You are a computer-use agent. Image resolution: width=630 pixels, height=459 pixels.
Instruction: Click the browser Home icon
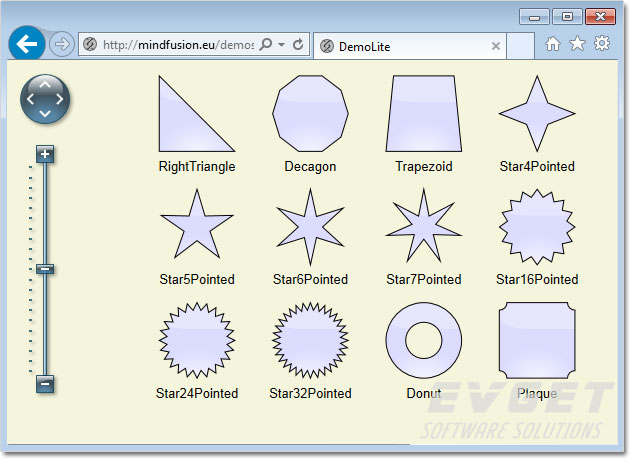552,43
